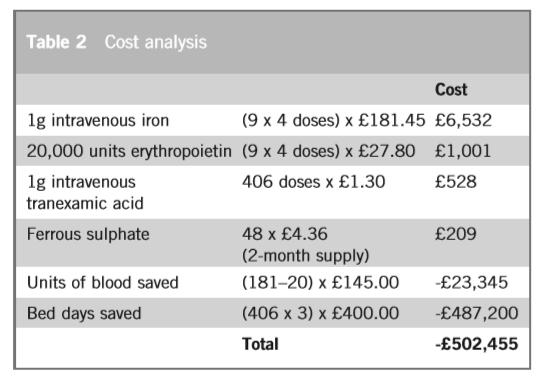Click the £6,532 cost value
543x380 pixels.
463,121
